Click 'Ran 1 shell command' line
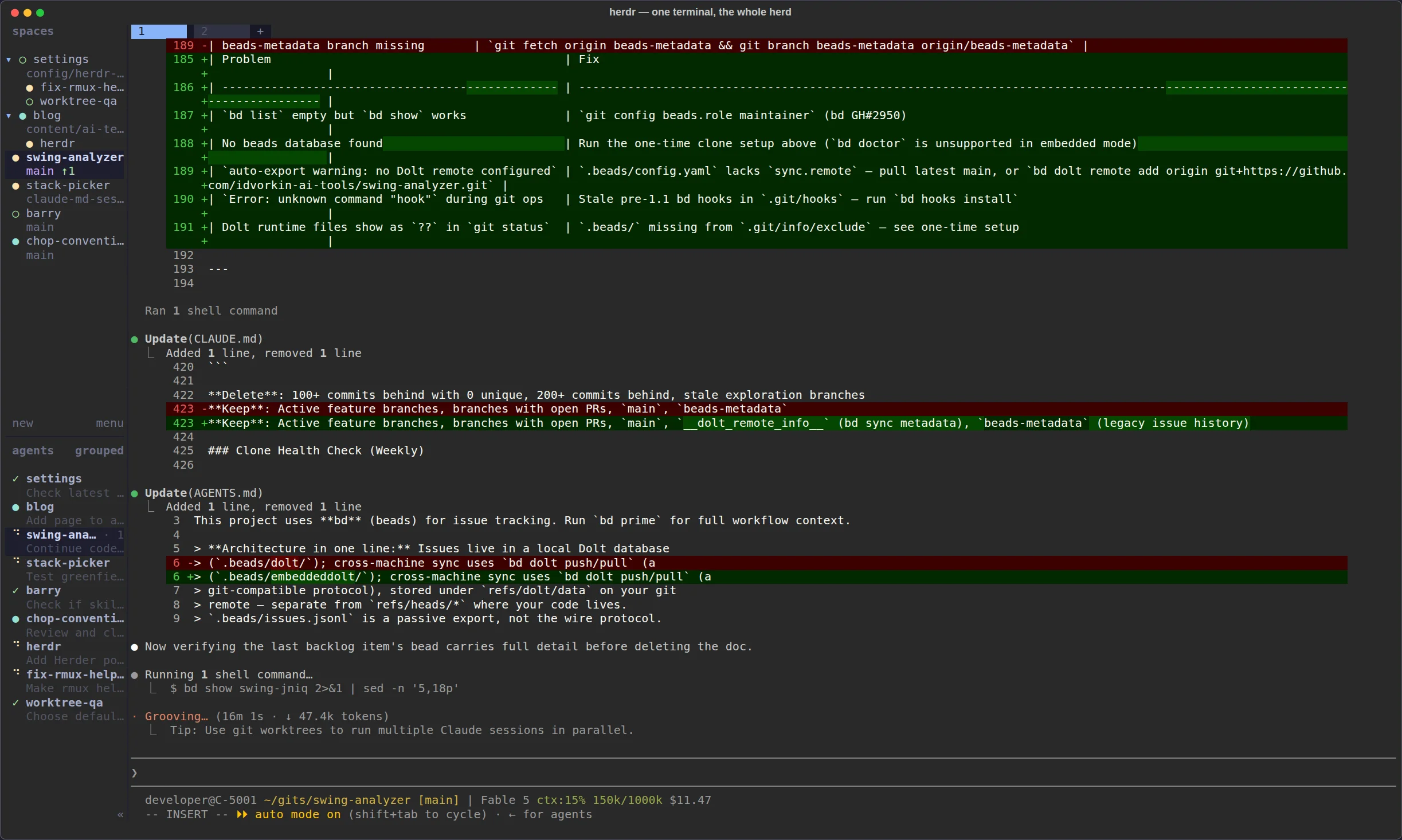Image resolution: width=1402 pixels, height=840 pixels. pos(211,311)
